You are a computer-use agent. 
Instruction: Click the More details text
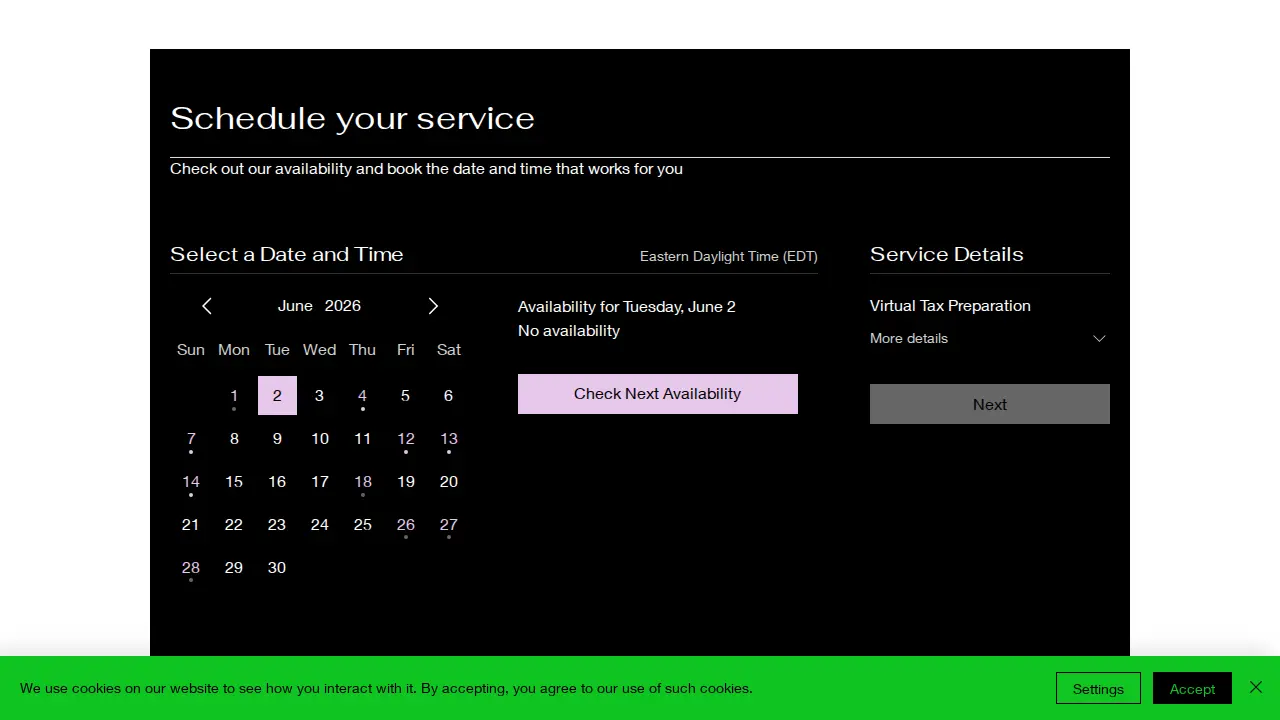[x=909, y=338]
